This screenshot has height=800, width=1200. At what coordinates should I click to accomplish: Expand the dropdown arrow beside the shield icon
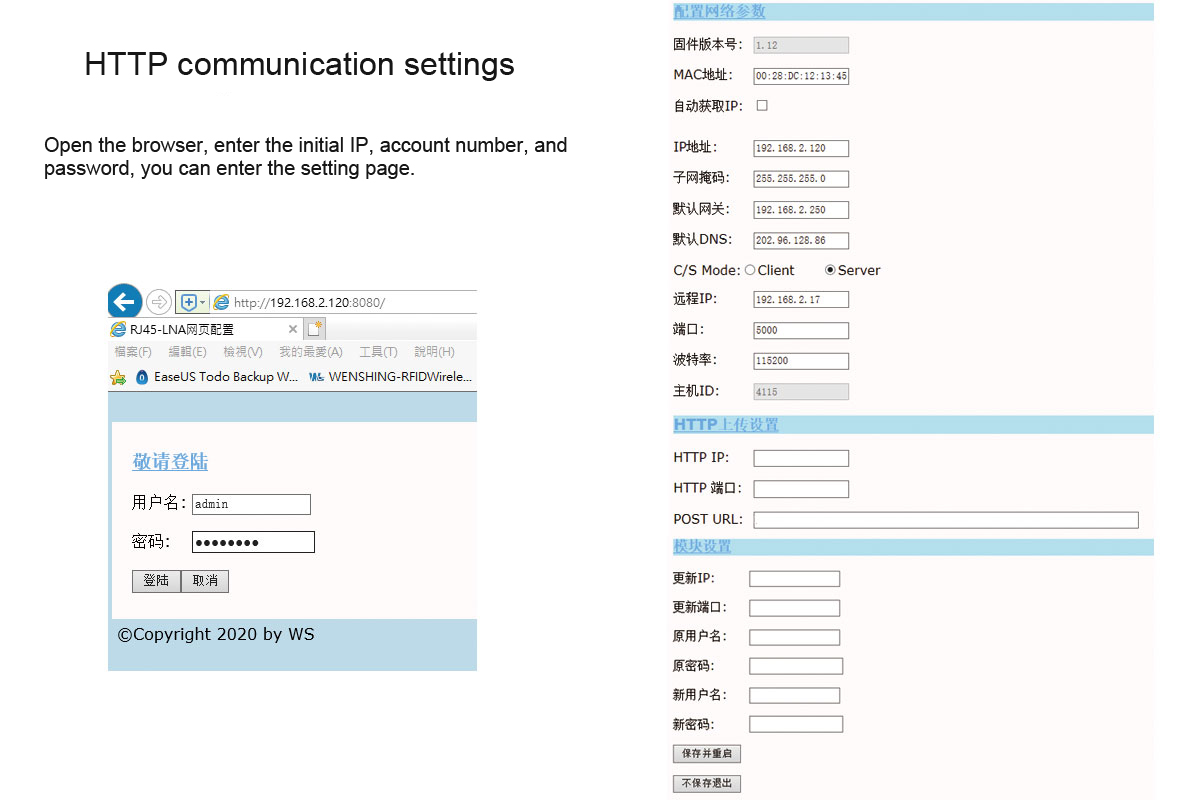click(203, 302)
